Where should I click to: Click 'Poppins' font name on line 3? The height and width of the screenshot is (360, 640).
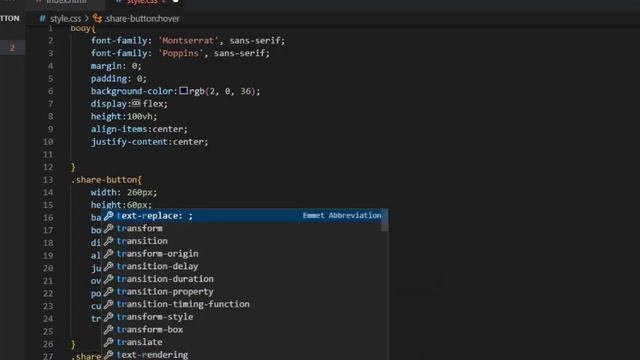pyautogui.click(x=180, y=53)
